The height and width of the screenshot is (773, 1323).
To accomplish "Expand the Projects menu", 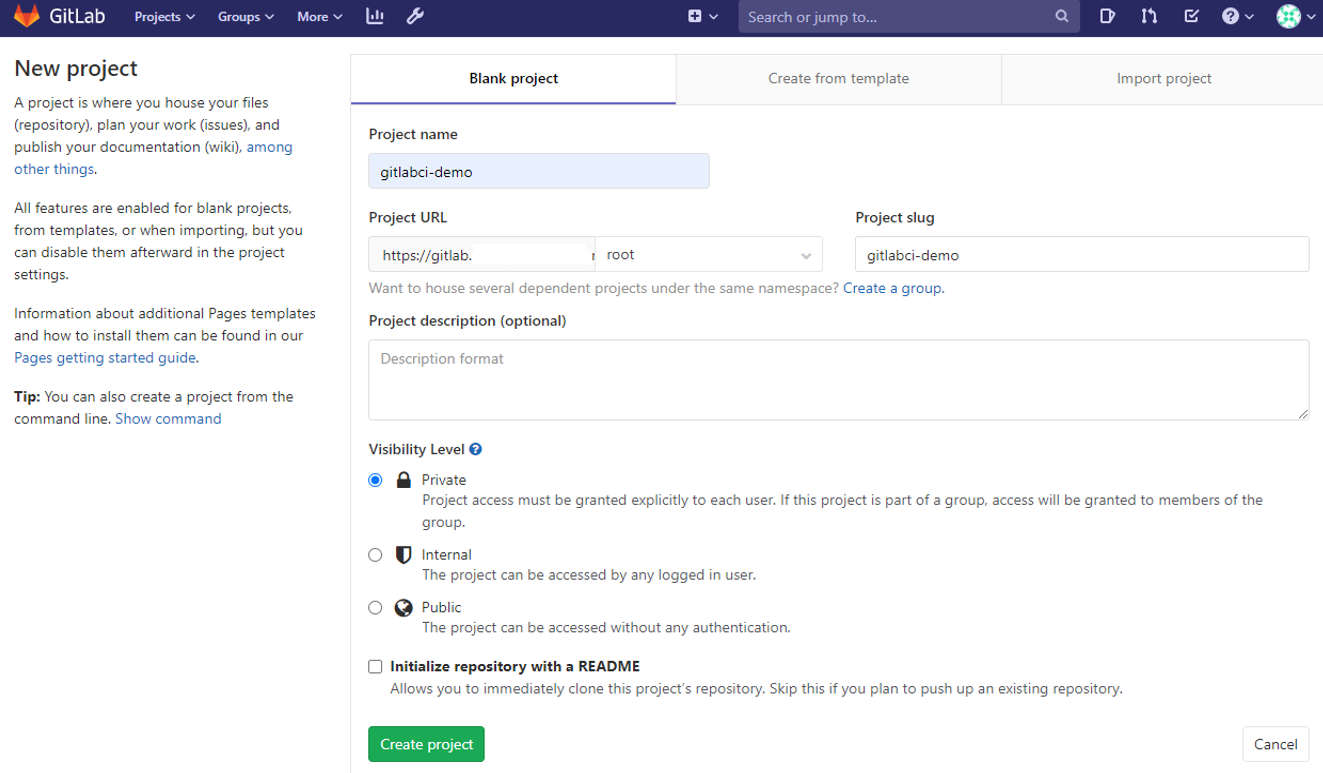I will point(165,16).
